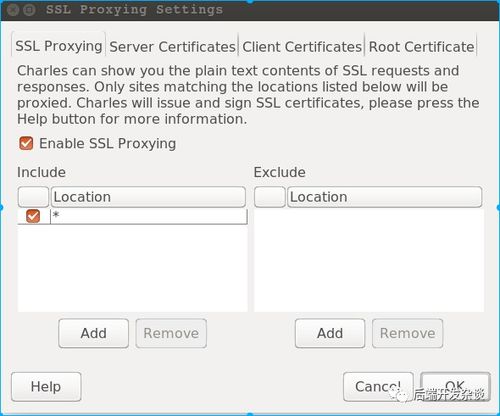
Task: Switch to the SSL Proxying tab
Action: [59, 46]
